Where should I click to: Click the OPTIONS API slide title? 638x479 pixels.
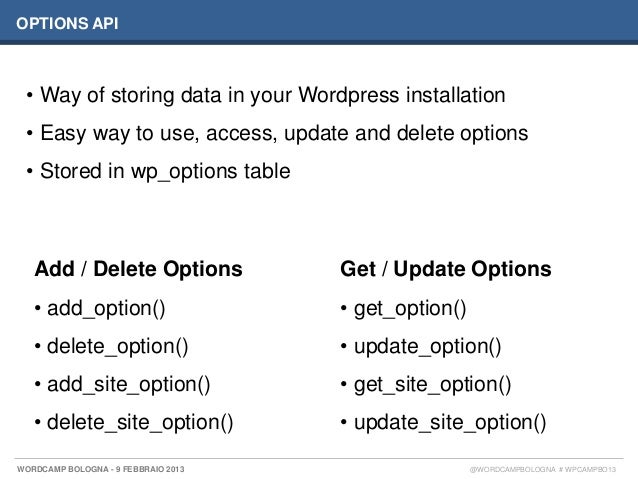click(x=67, y=23)
